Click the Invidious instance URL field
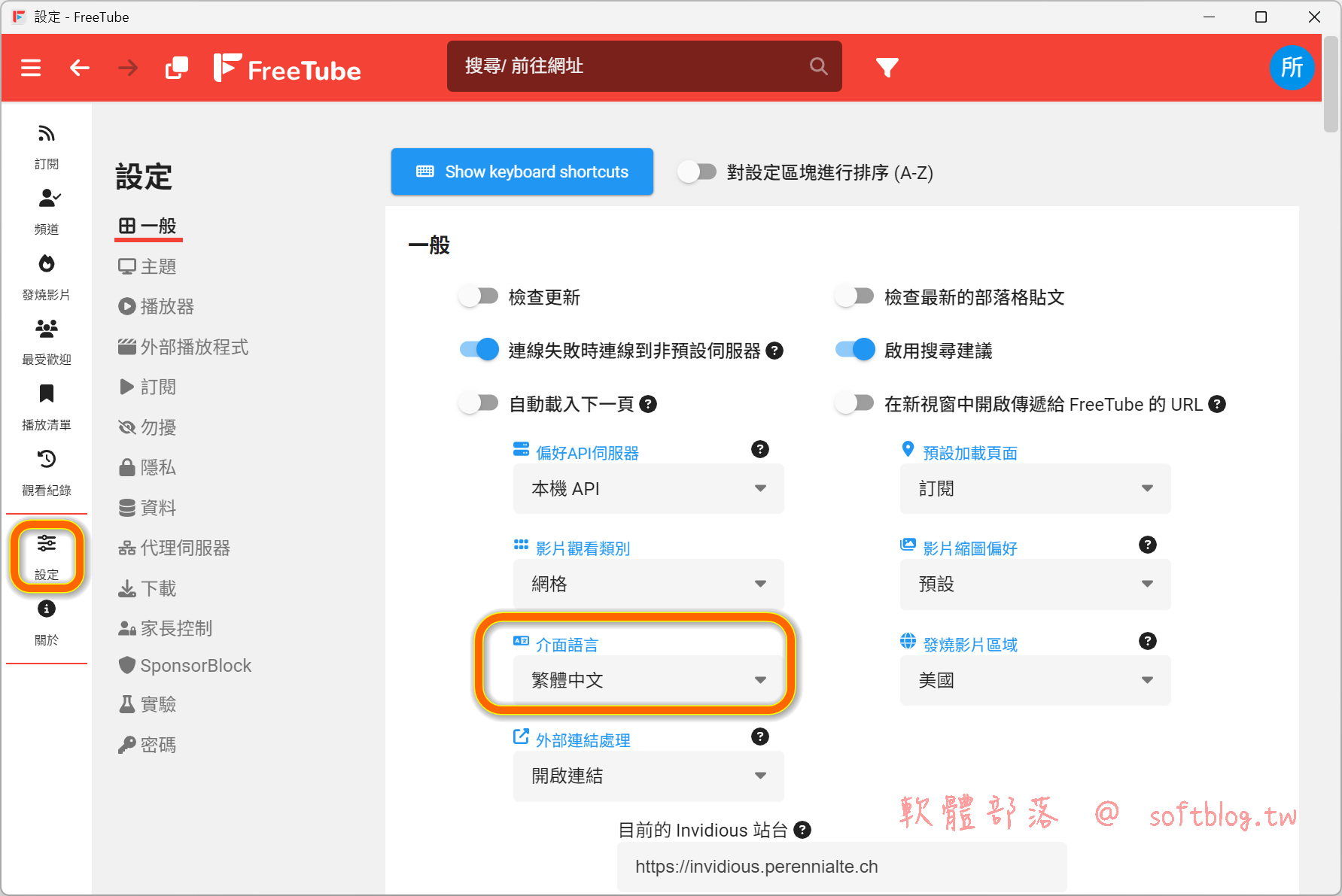 tap(841, 867)
